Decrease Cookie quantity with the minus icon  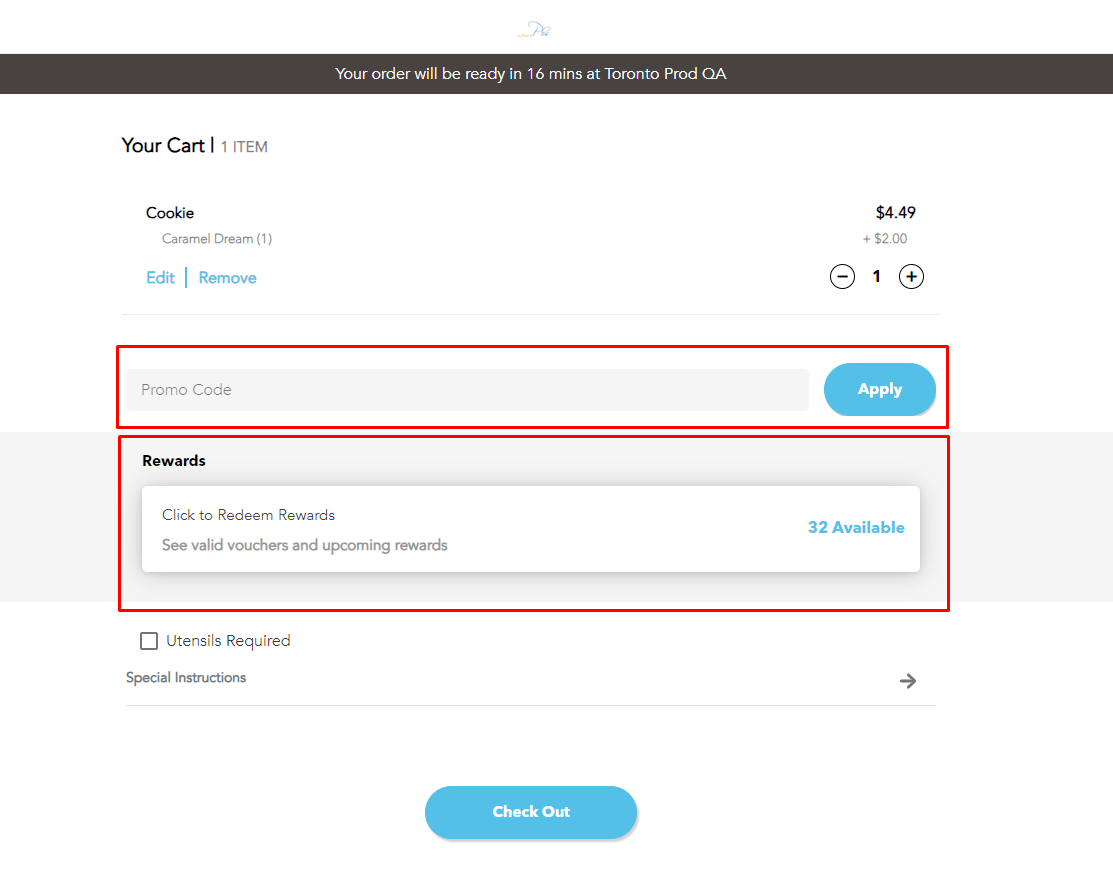click(843, 276)
